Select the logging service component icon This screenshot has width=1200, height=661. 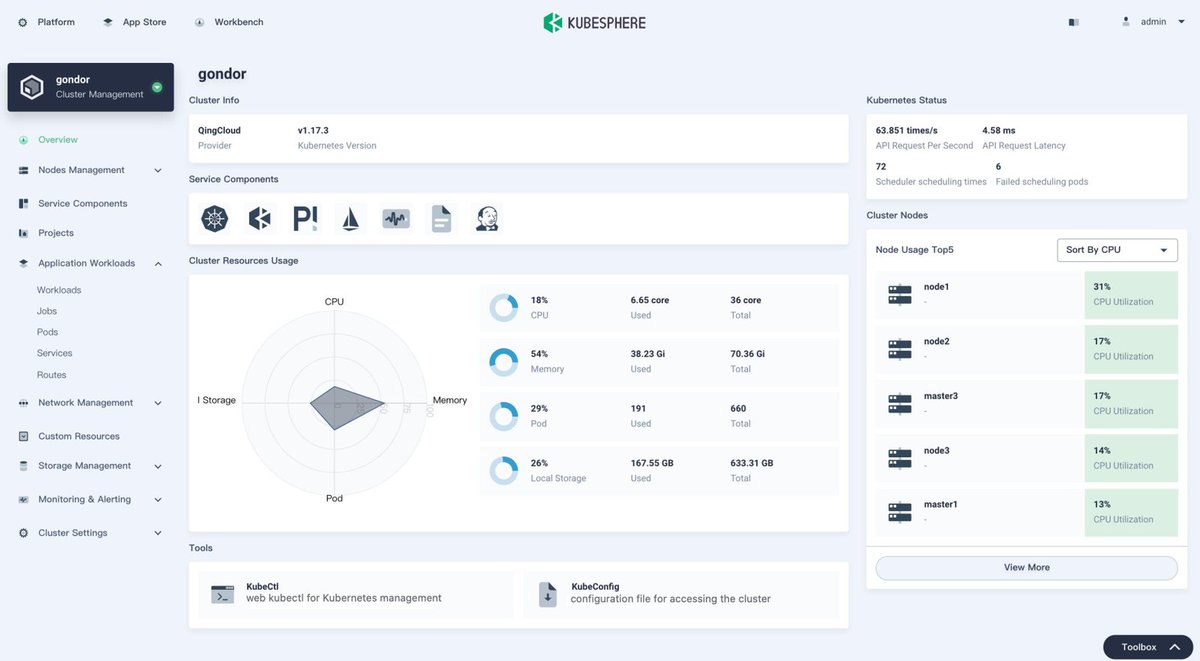click(x=441, y=217)
